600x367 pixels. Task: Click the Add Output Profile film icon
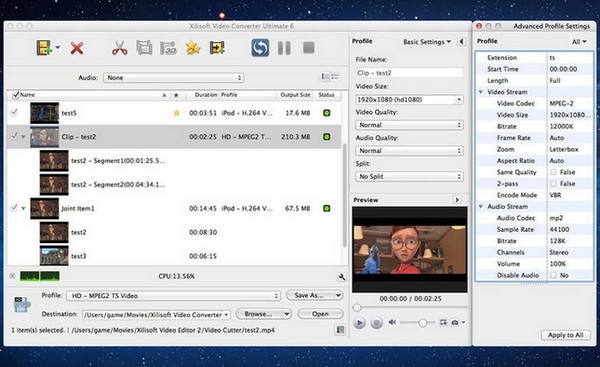(217, 48)
